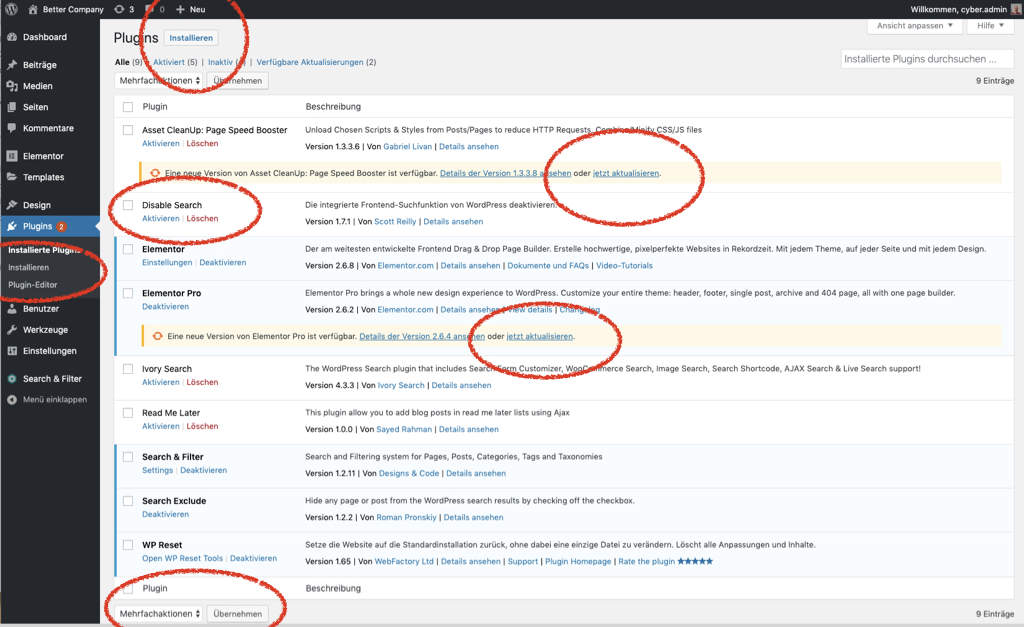Click the Installierte Plugins durchsuchen search field

coord(927,59)
